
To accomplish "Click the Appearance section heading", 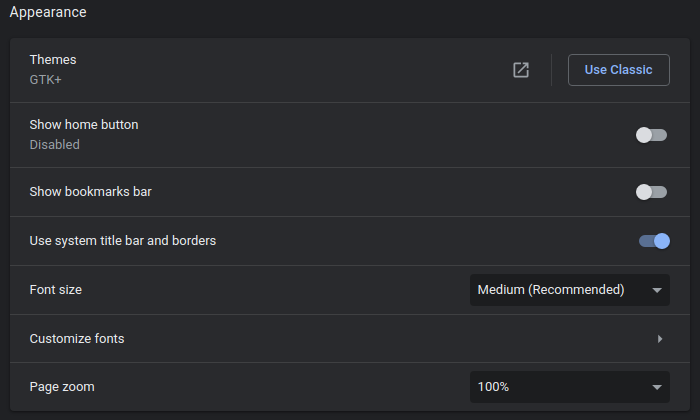I will 48,12.
